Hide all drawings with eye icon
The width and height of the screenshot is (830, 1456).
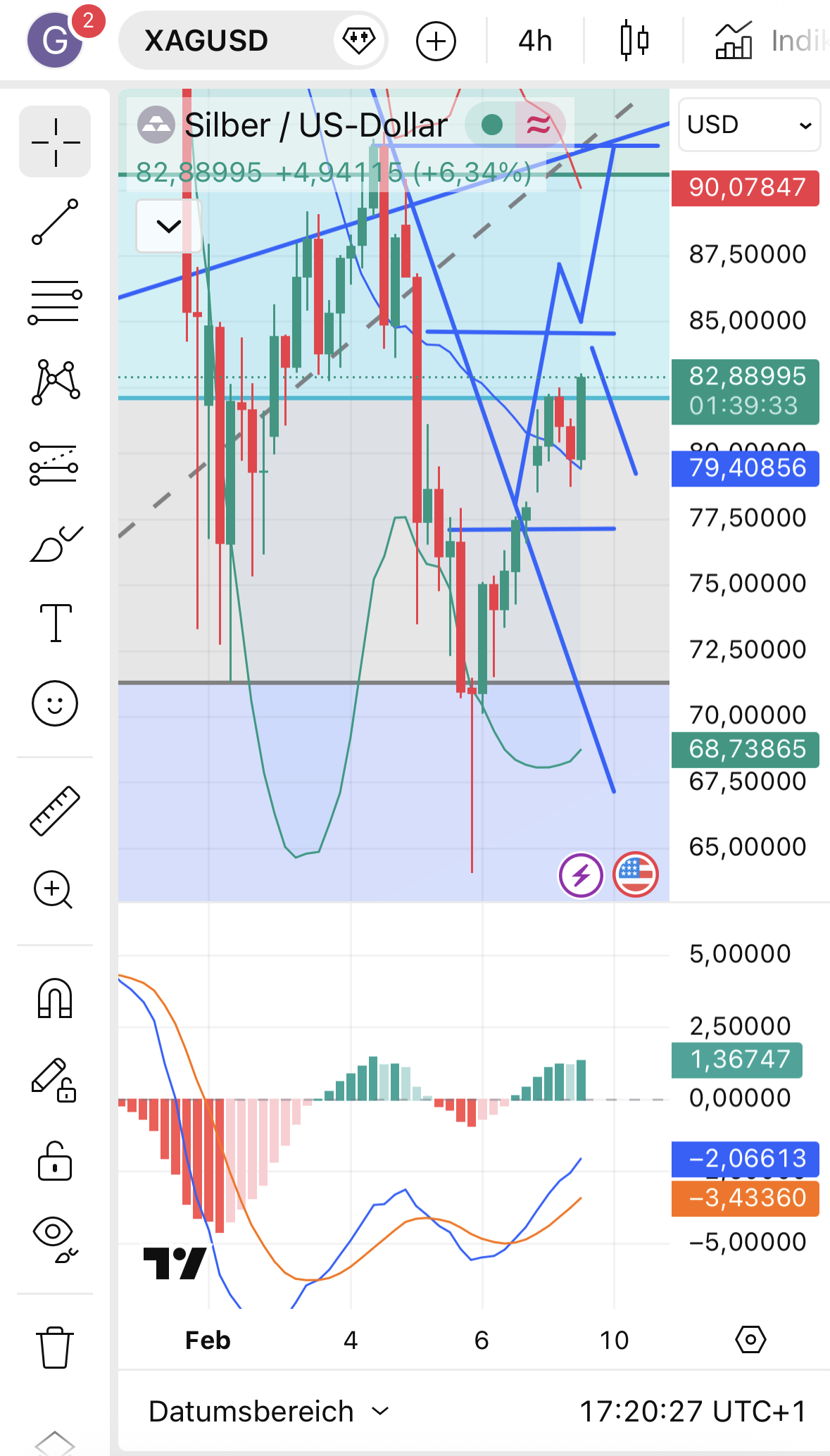[55, 1240]
